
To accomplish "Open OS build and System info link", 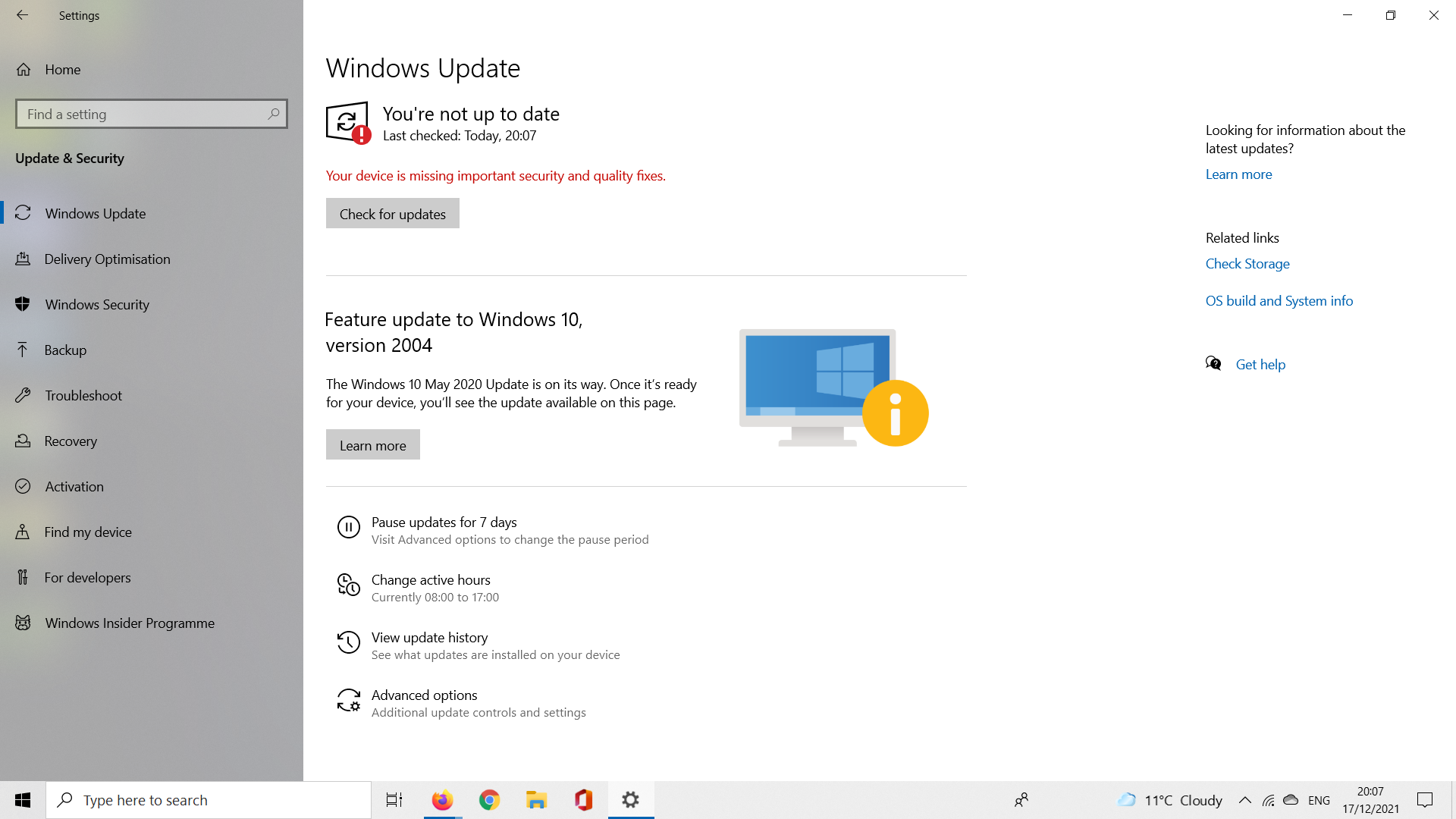I will 1279,301.
